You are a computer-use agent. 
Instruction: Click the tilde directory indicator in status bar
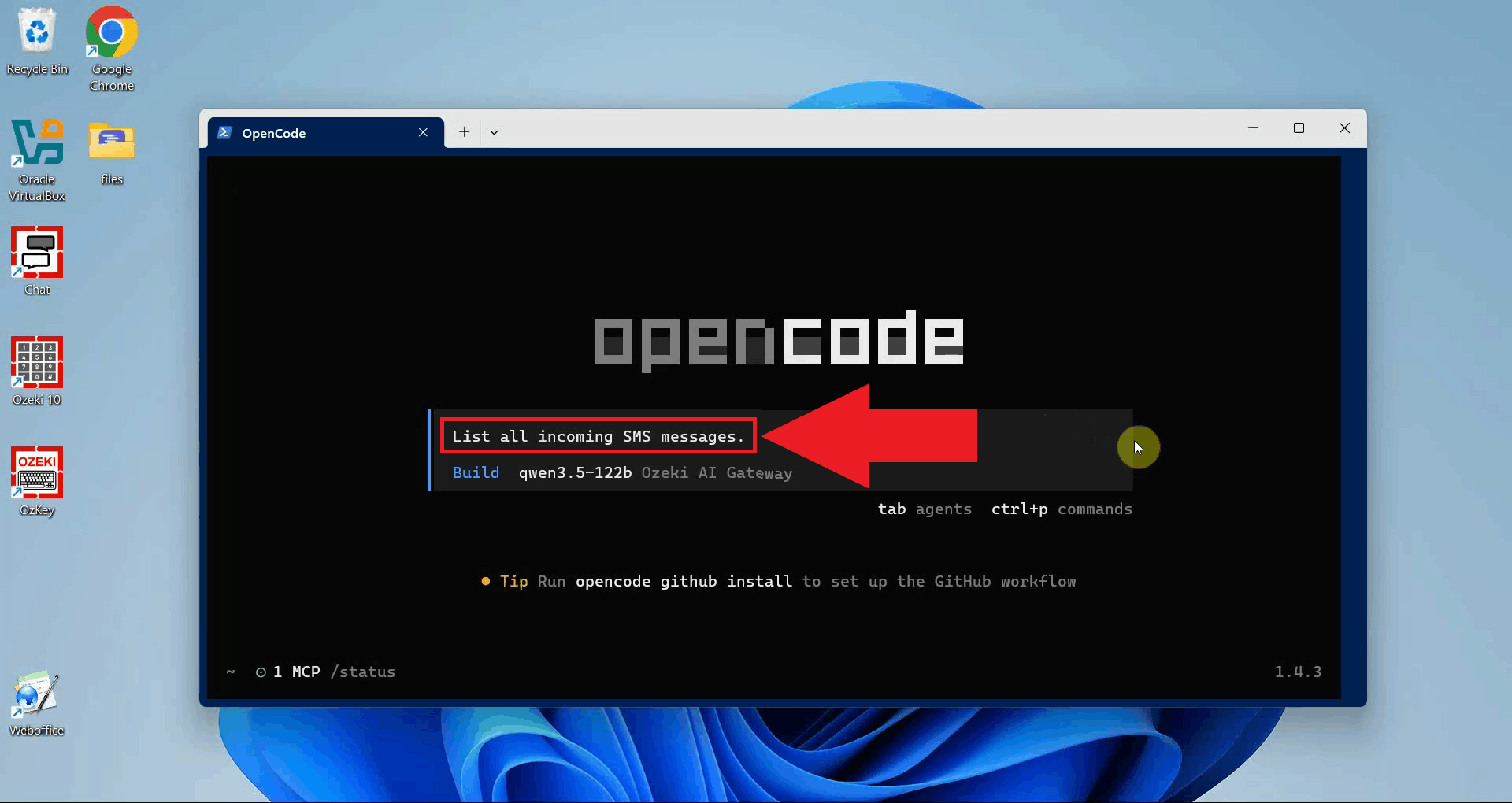click(x=231, y=672)
